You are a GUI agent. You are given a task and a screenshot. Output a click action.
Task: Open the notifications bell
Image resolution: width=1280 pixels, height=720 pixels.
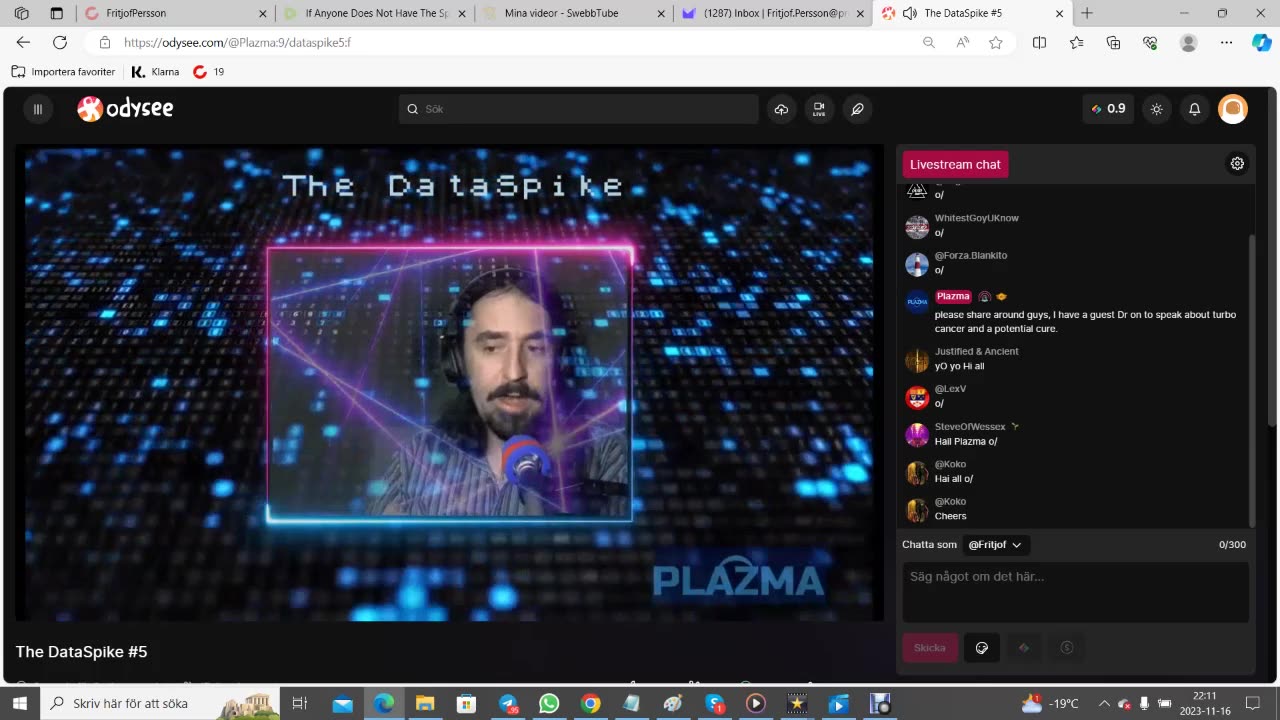(x=1194, y=109)
